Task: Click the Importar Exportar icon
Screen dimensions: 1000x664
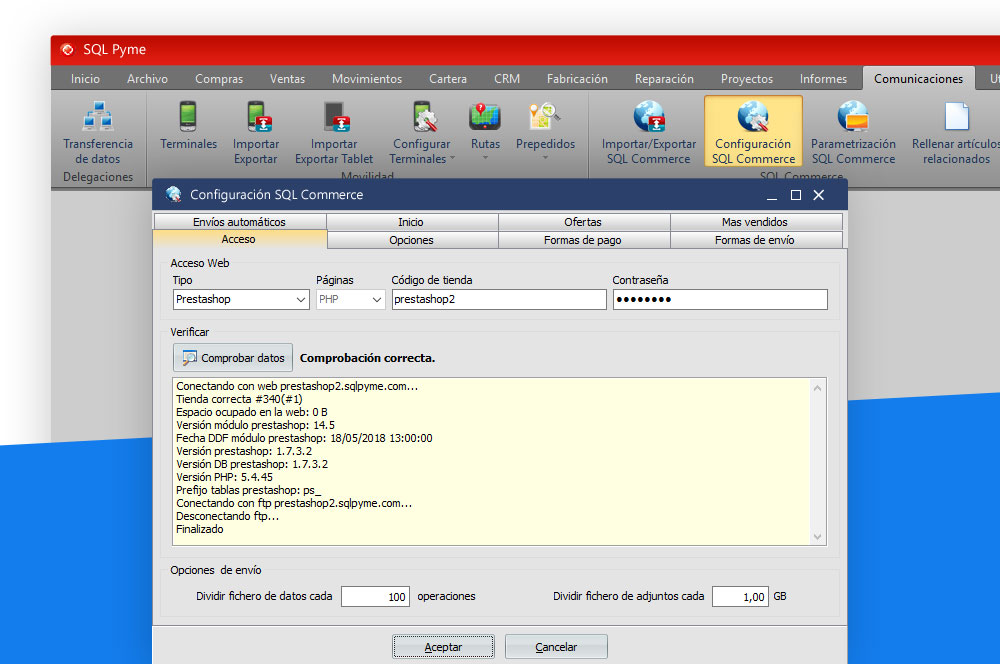Action: click(x=256, y=119)
